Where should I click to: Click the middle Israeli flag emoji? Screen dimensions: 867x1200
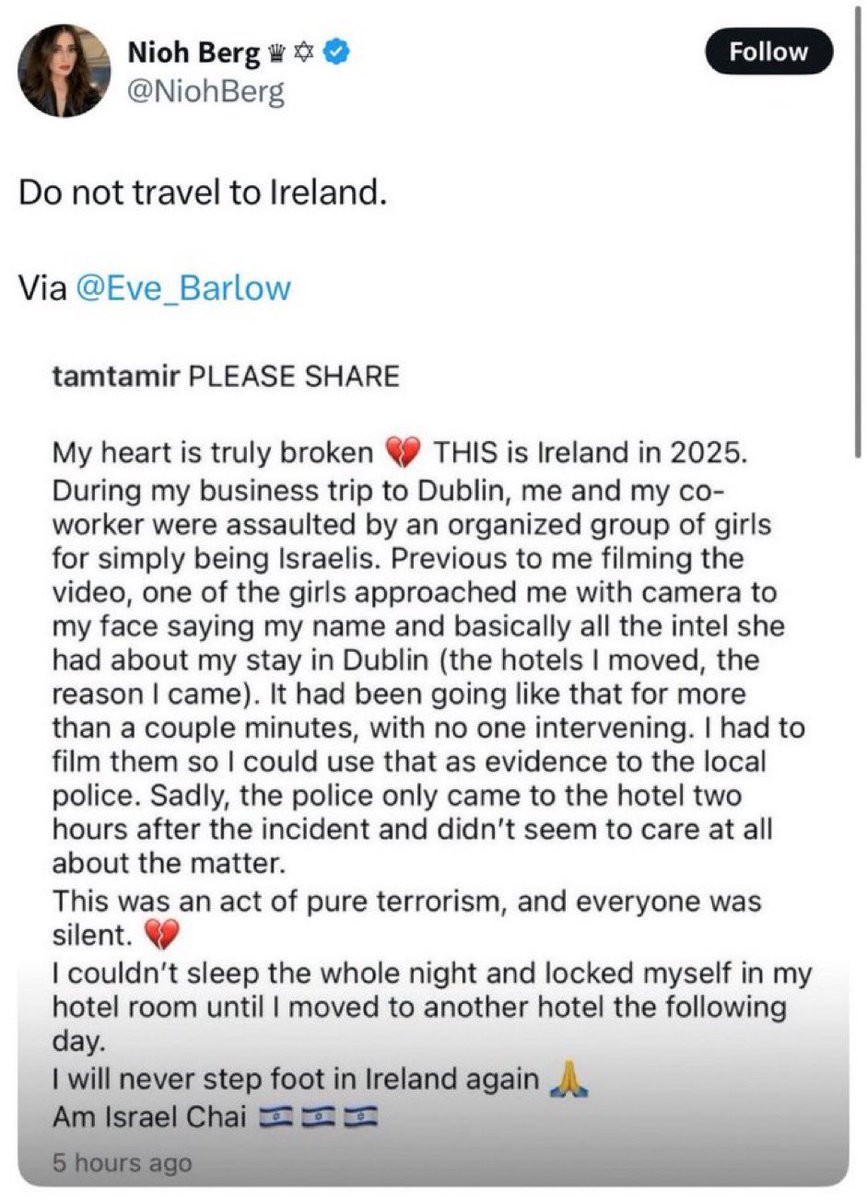[317, 1116]
